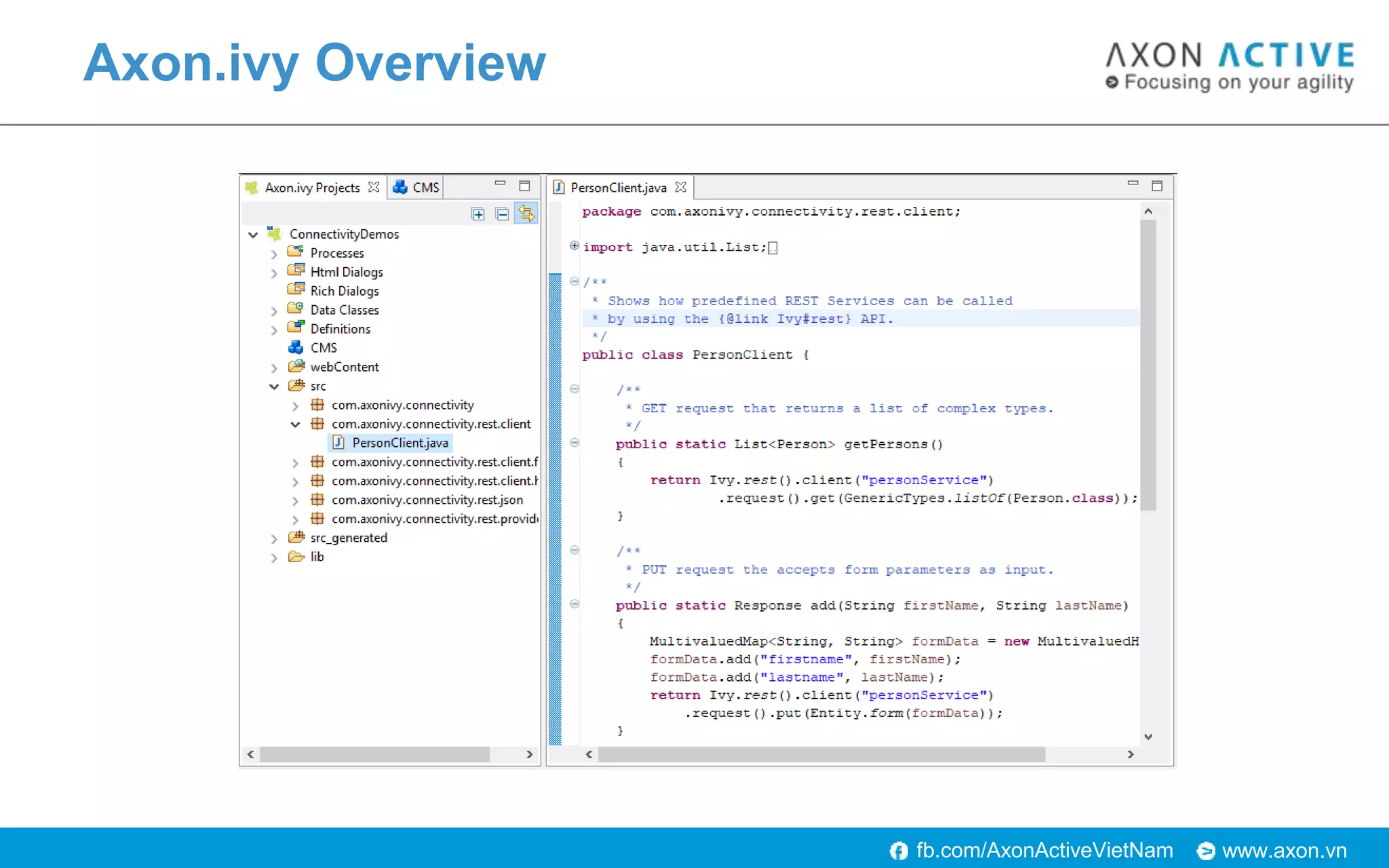The image size is (1389, 868).
Task: Fold the class Javadoc comment block
Action: (574, 281)
